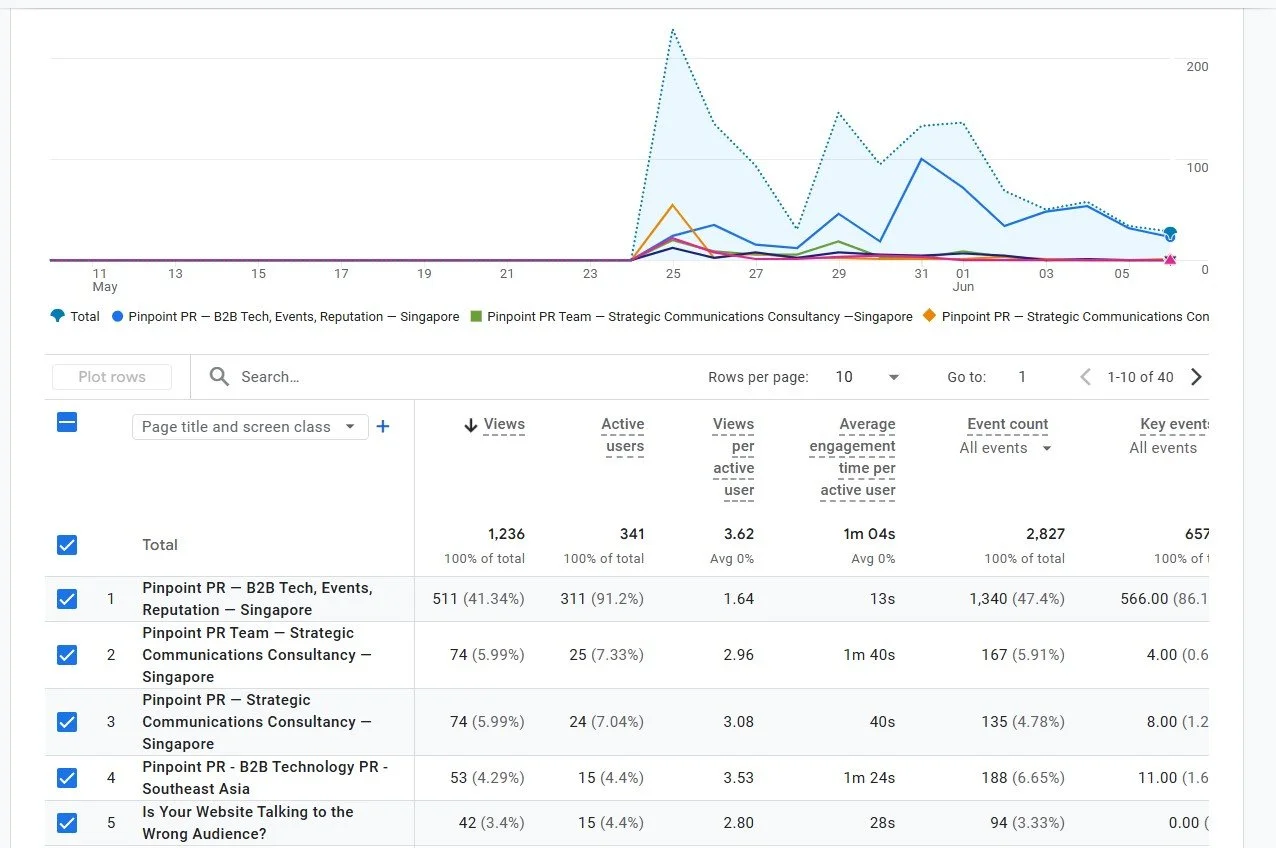Click the Key events column header
The height and width of the screenshot is (848, 1276).
pyautogui.click(x=1174, y=425)
